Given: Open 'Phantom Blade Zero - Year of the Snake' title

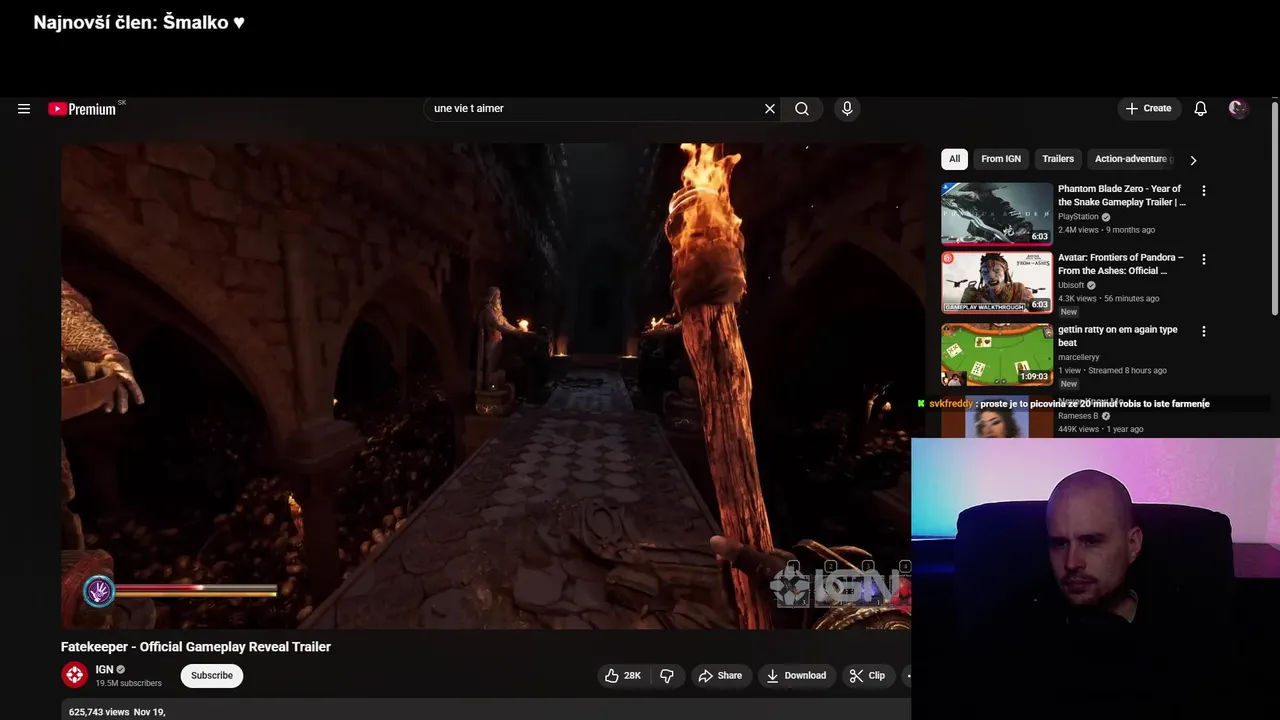Looking at the screenshot, I should click(x=1121, y=195).
